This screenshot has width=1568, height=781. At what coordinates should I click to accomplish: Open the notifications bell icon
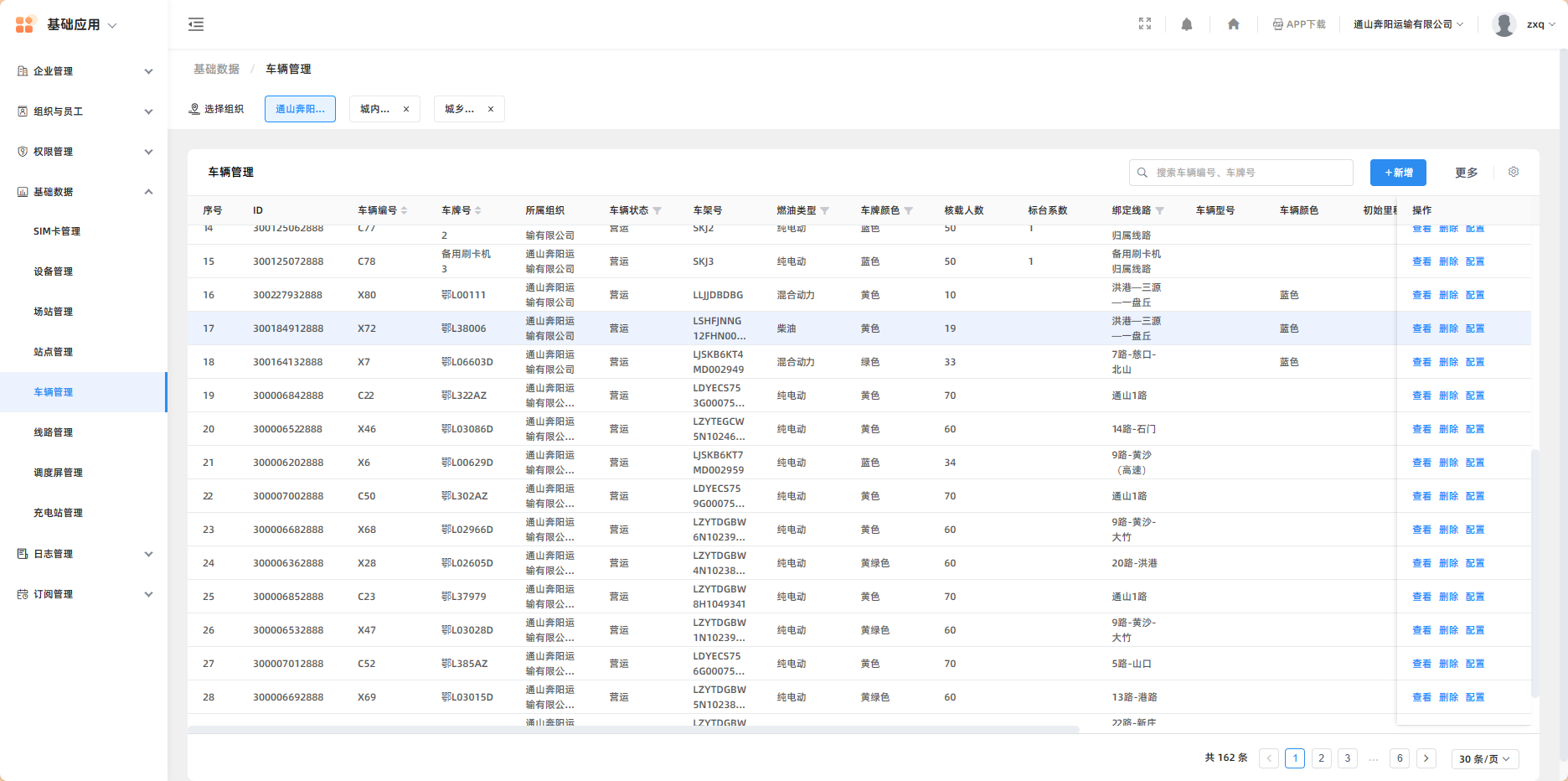pyautogui.click(x=1187, y=24)
